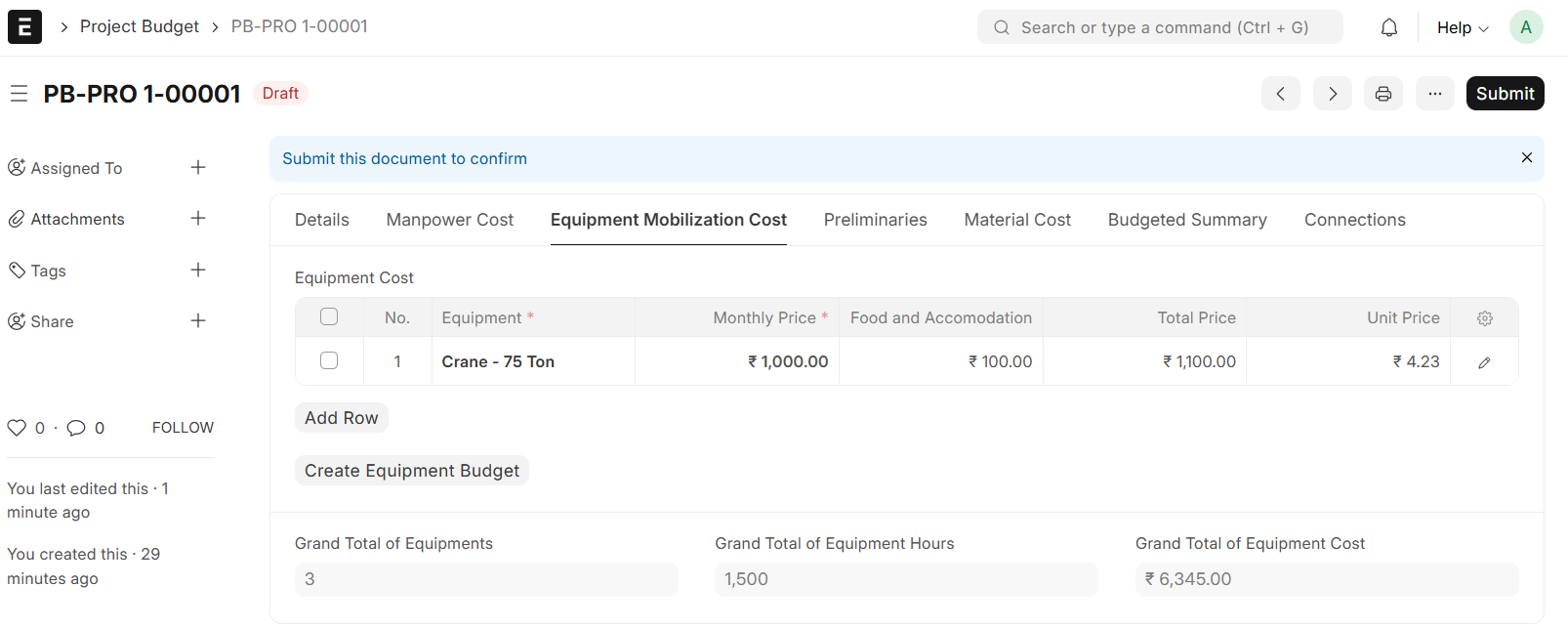Add an assignee with plus icon
This screenshot has height=628, width=1568.
[198, 168]
